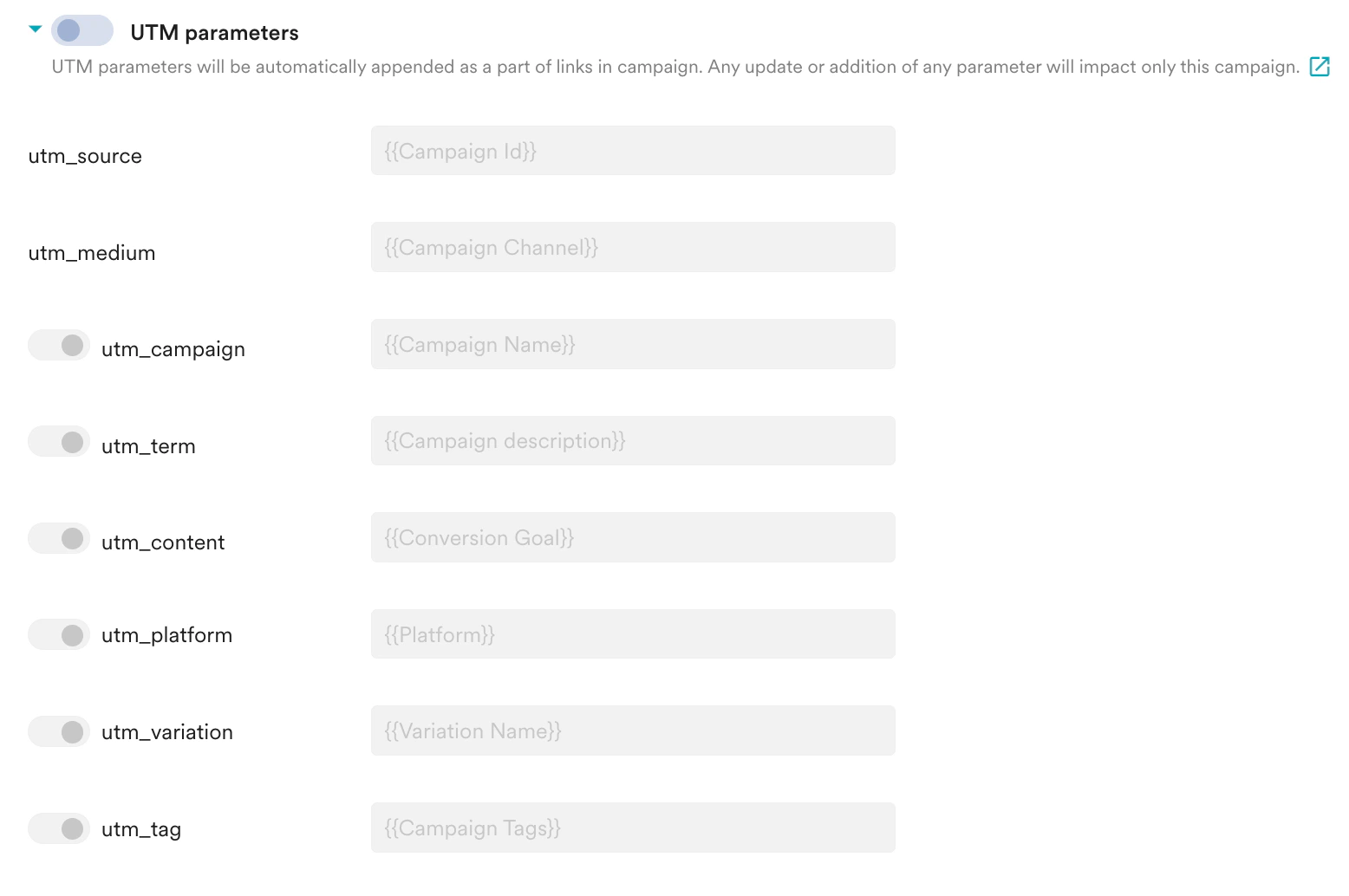Screen dimensions: 1349x896
Task: Click the utm_source value field
Action: click(x=633, y=151)
